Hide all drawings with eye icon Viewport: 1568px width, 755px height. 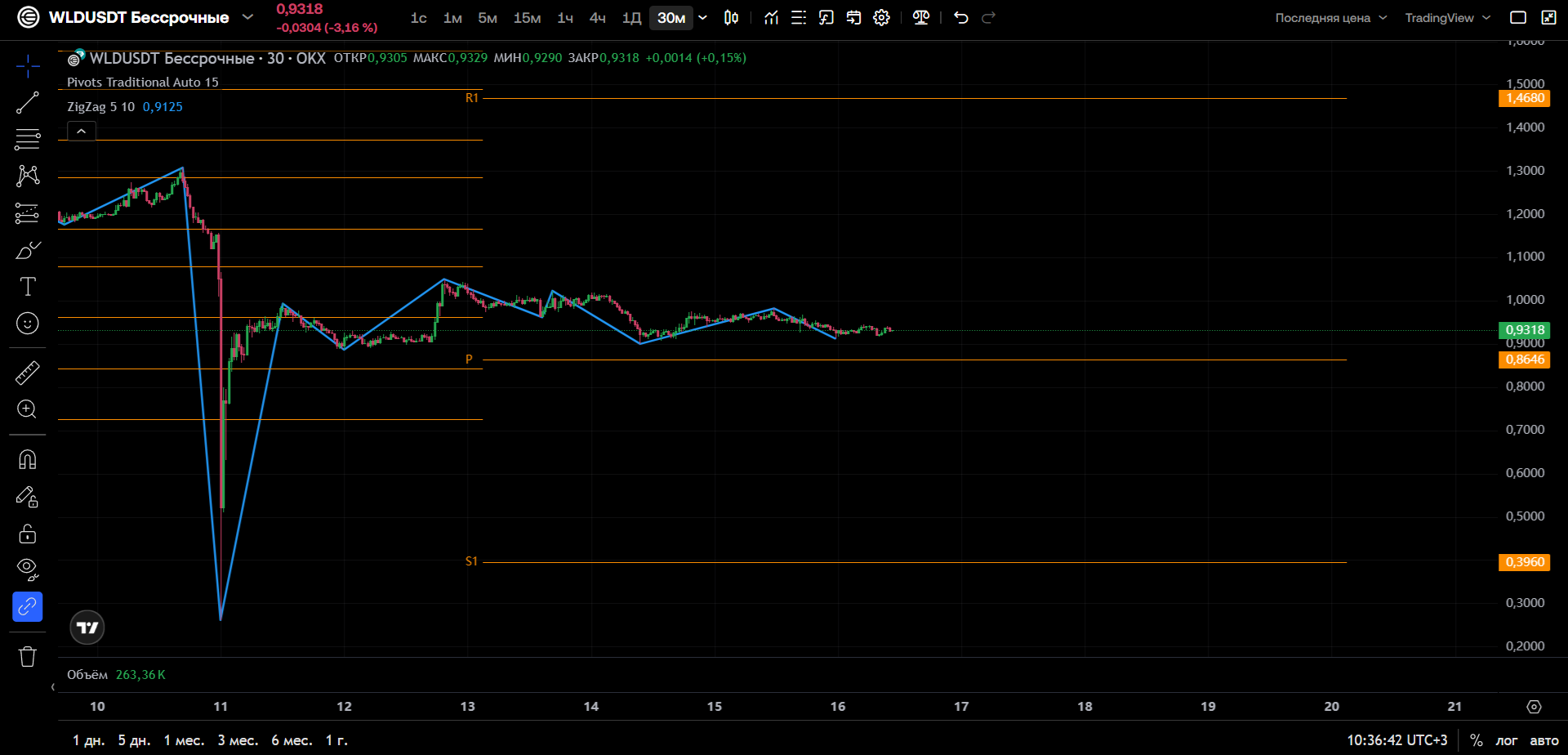[28, 570]
